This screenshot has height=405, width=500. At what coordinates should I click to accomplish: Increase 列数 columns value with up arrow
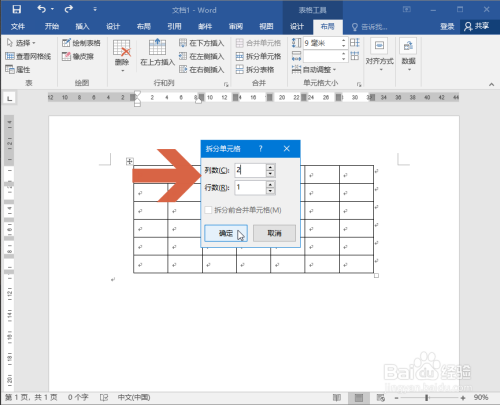coord(271,167)
